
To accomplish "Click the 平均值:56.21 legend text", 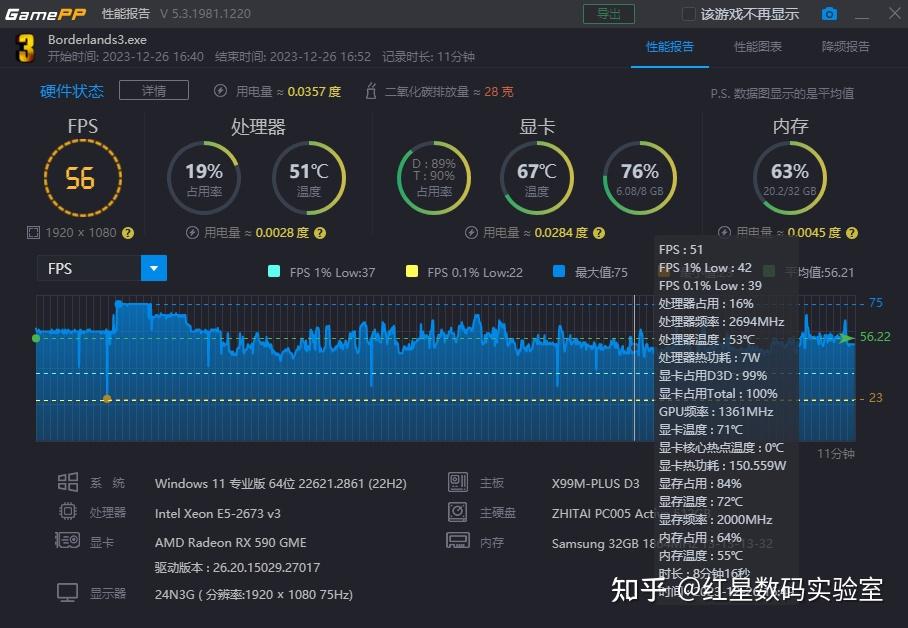I will tap(819, 272).
